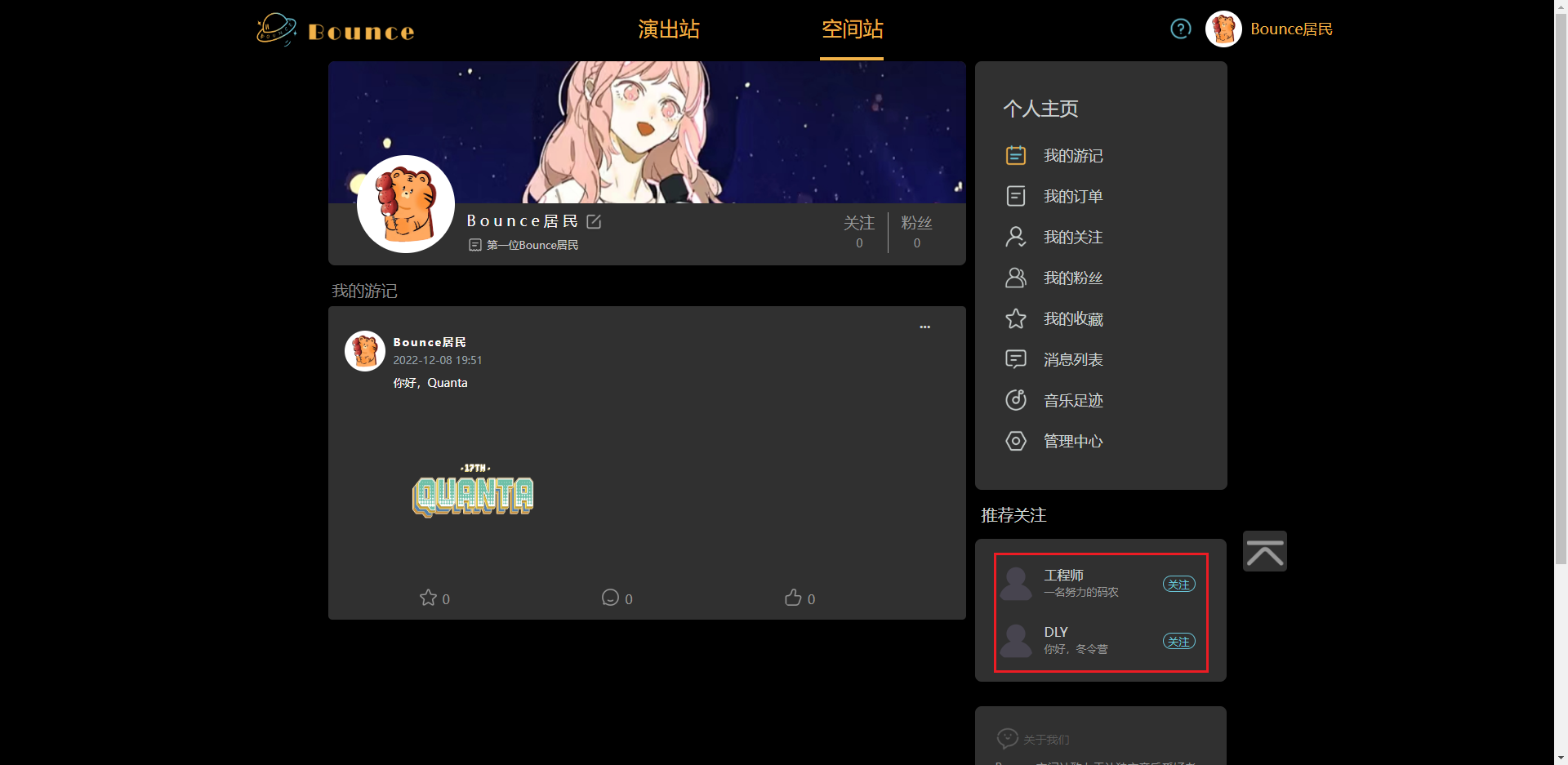Click the 关于我们 label
The height and width of the screenshot is (765, 1568).
coord(1046,740)
